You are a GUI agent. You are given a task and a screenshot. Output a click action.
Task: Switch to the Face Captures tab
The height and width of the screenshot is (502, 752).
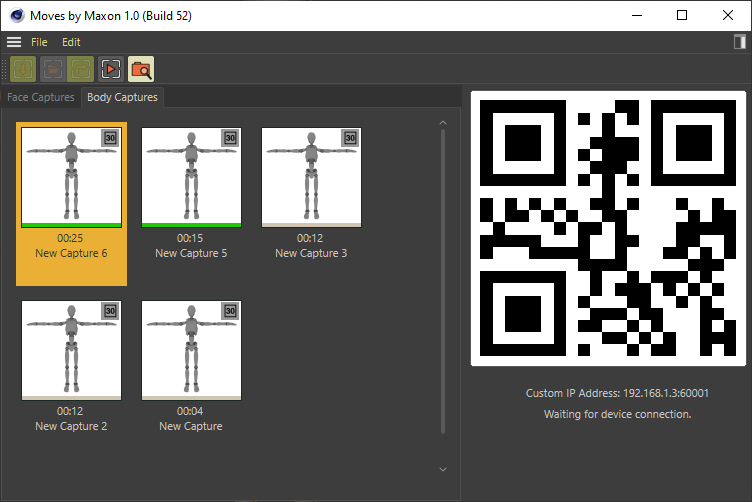point(41,97)
